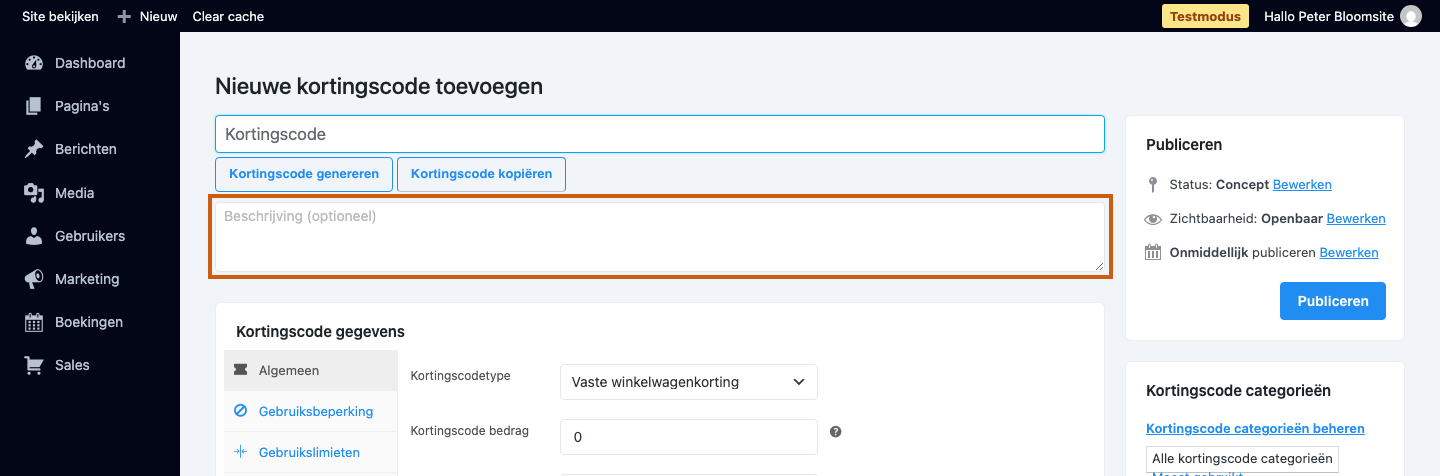The width and height of the screenshot is (1440, 476).
Task: Click the Boekingen calendar icon
Action: [34, 322]
